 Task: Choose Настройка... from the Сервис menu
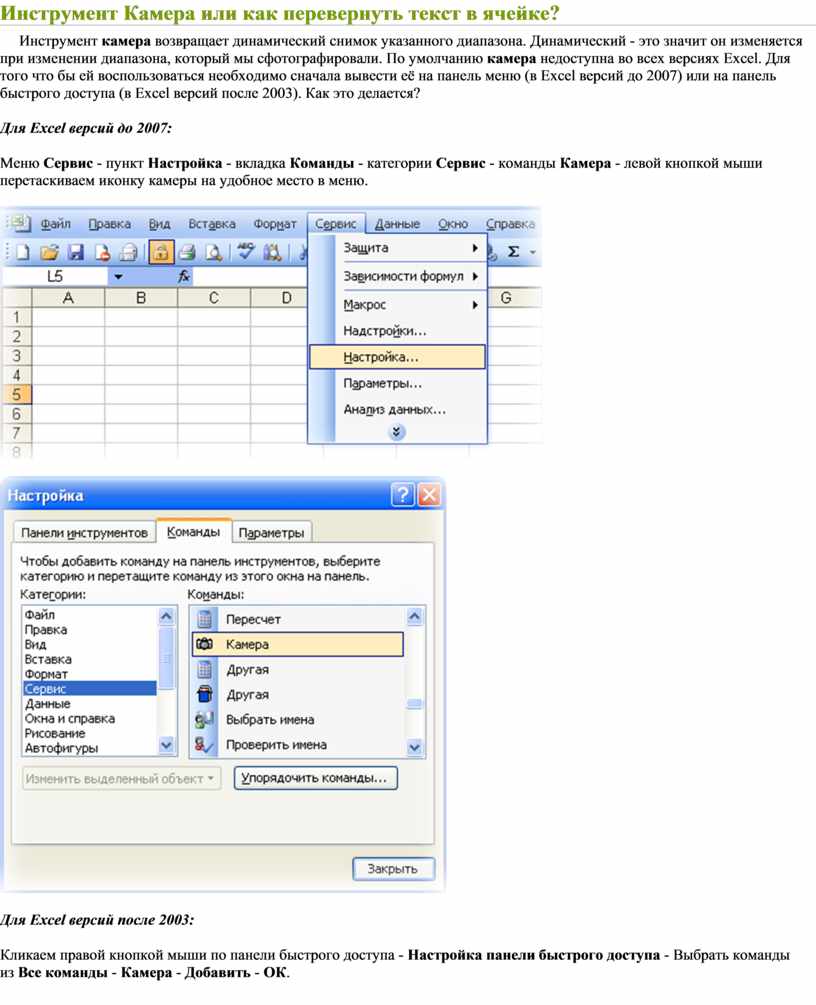(x=397, y=357)
